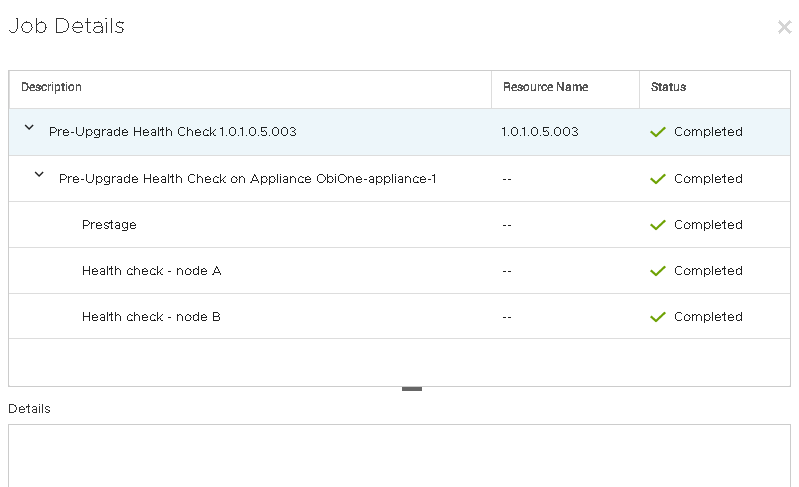This screenshot has height=487, width=799.
Task: Click the panel splitter handle above Details
Action: click(x=411, y=389)
